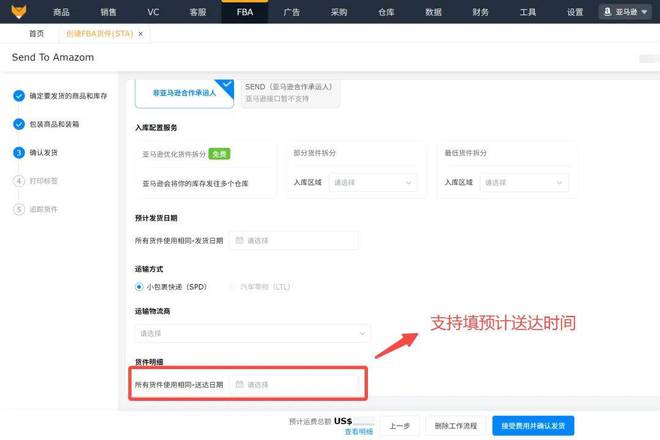Open the 财务 menu

click(x=480, y=12)
